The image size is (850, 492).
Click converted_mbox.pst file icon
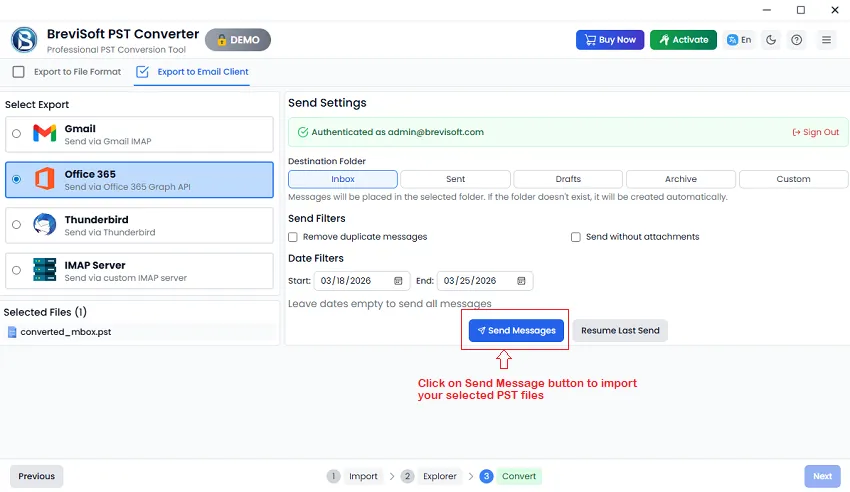click(x=12, y=332)
